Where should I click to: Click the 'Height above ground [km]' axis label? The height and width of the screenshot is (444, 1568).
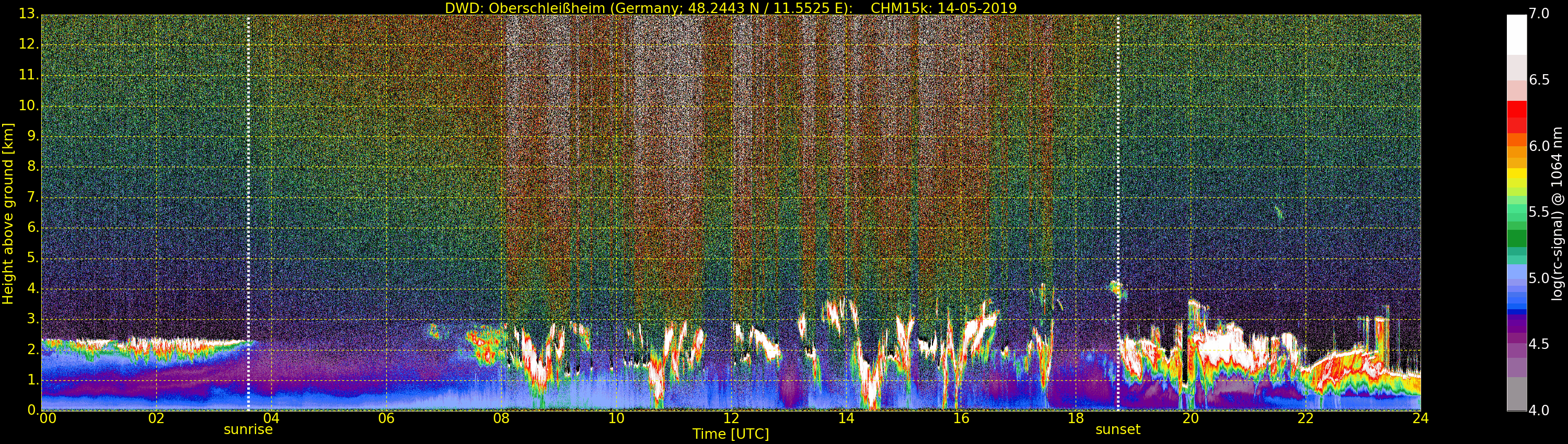(x=8, y=213)
